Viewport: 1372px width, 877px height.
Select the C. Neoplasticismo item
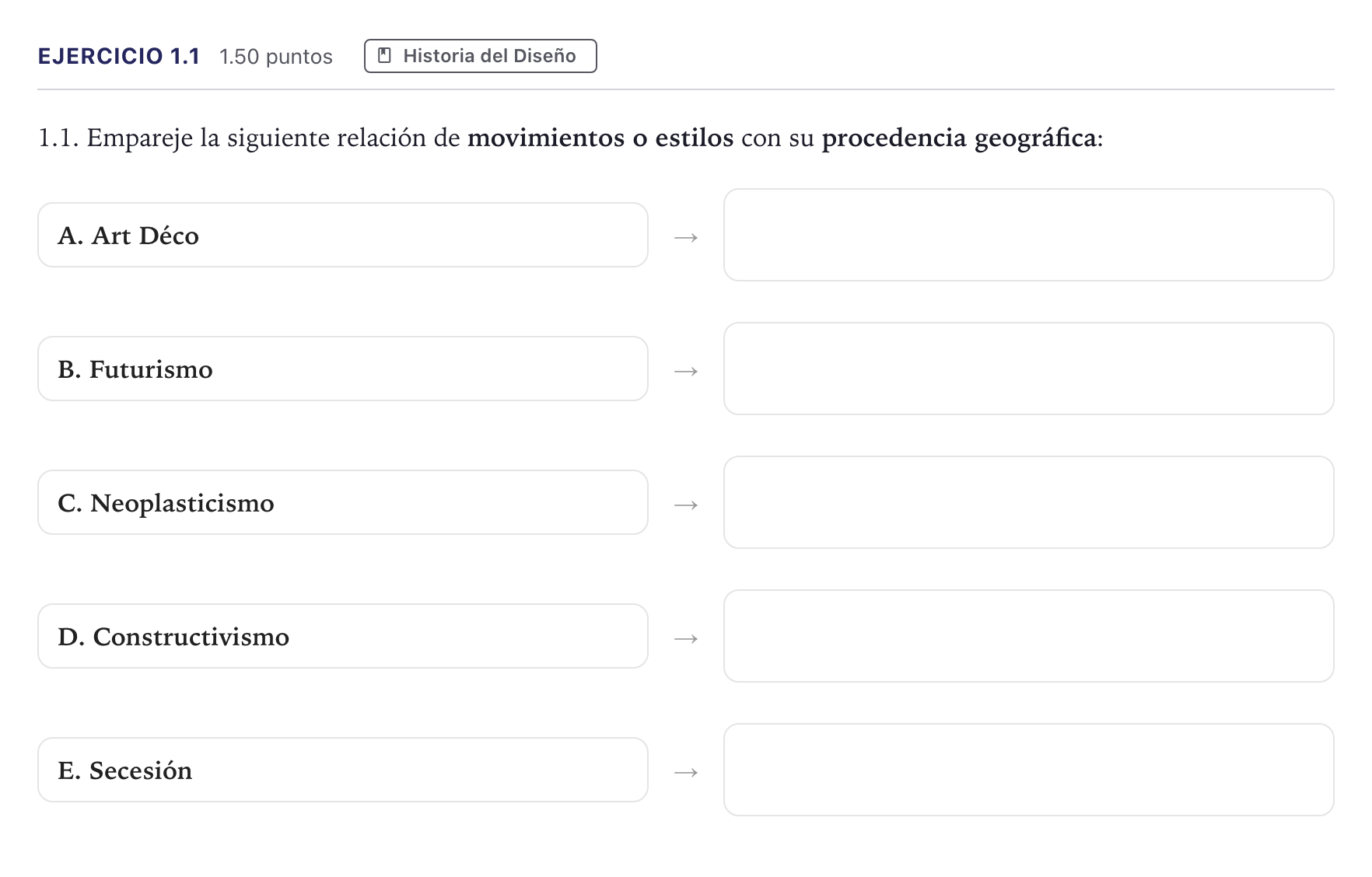tap(343, 502)
